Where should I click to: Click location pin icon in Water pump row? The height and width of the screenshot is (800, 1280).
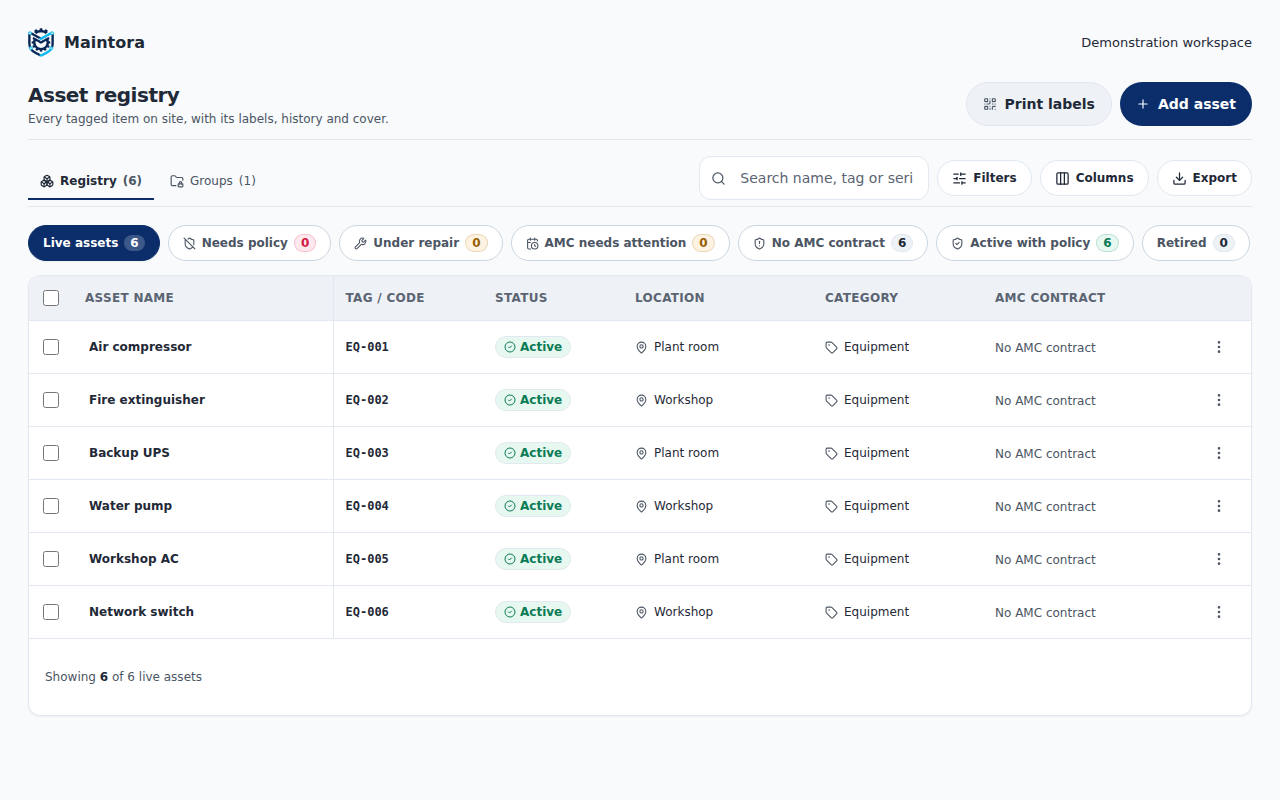641,506
